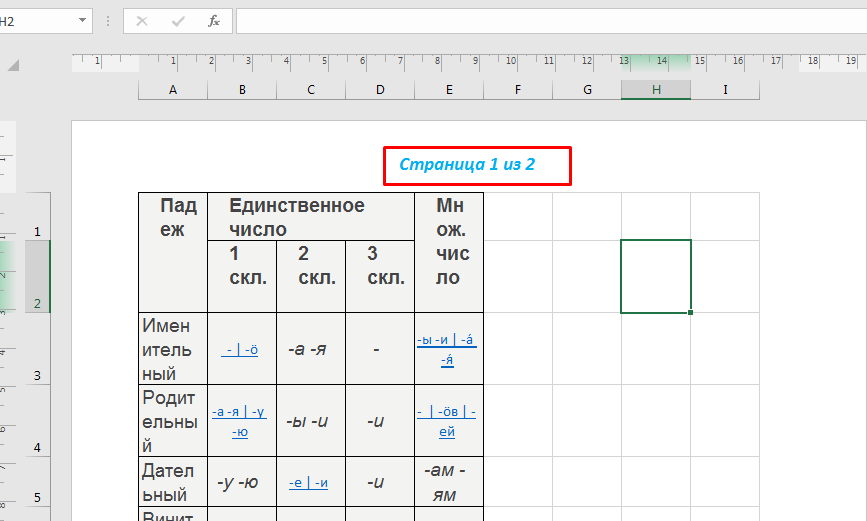The width and height of the screenshot is (867, 521).
Task: Select column A header
Action: point(173,90)
